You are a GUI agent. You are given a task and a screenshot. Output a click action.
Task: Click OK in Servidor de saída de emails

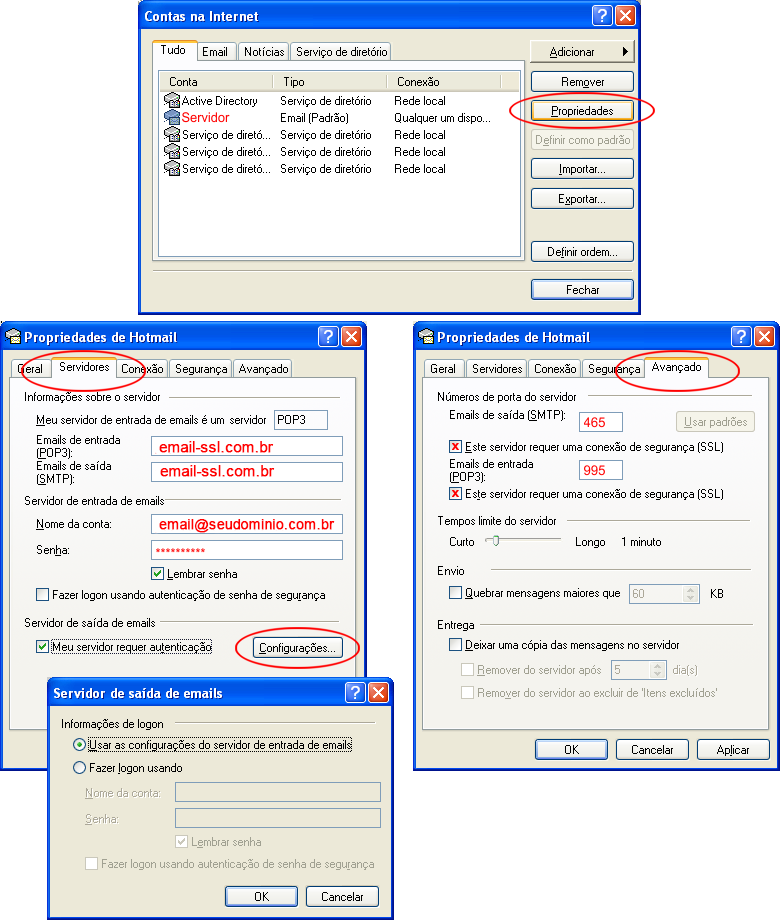click(x=261, y=896)
